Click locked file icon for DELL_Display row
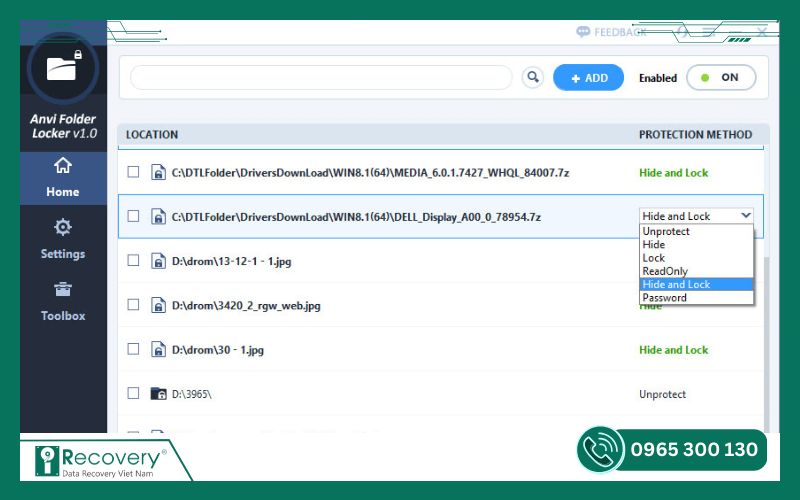 (x=158, y=217)
